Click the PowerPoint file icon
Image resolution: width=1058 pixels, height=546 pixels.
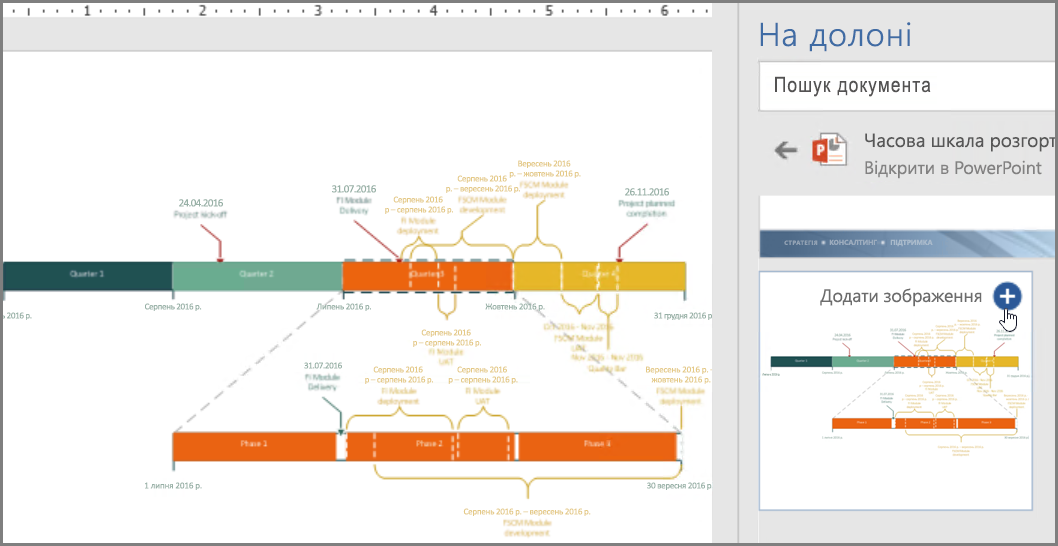829,149
